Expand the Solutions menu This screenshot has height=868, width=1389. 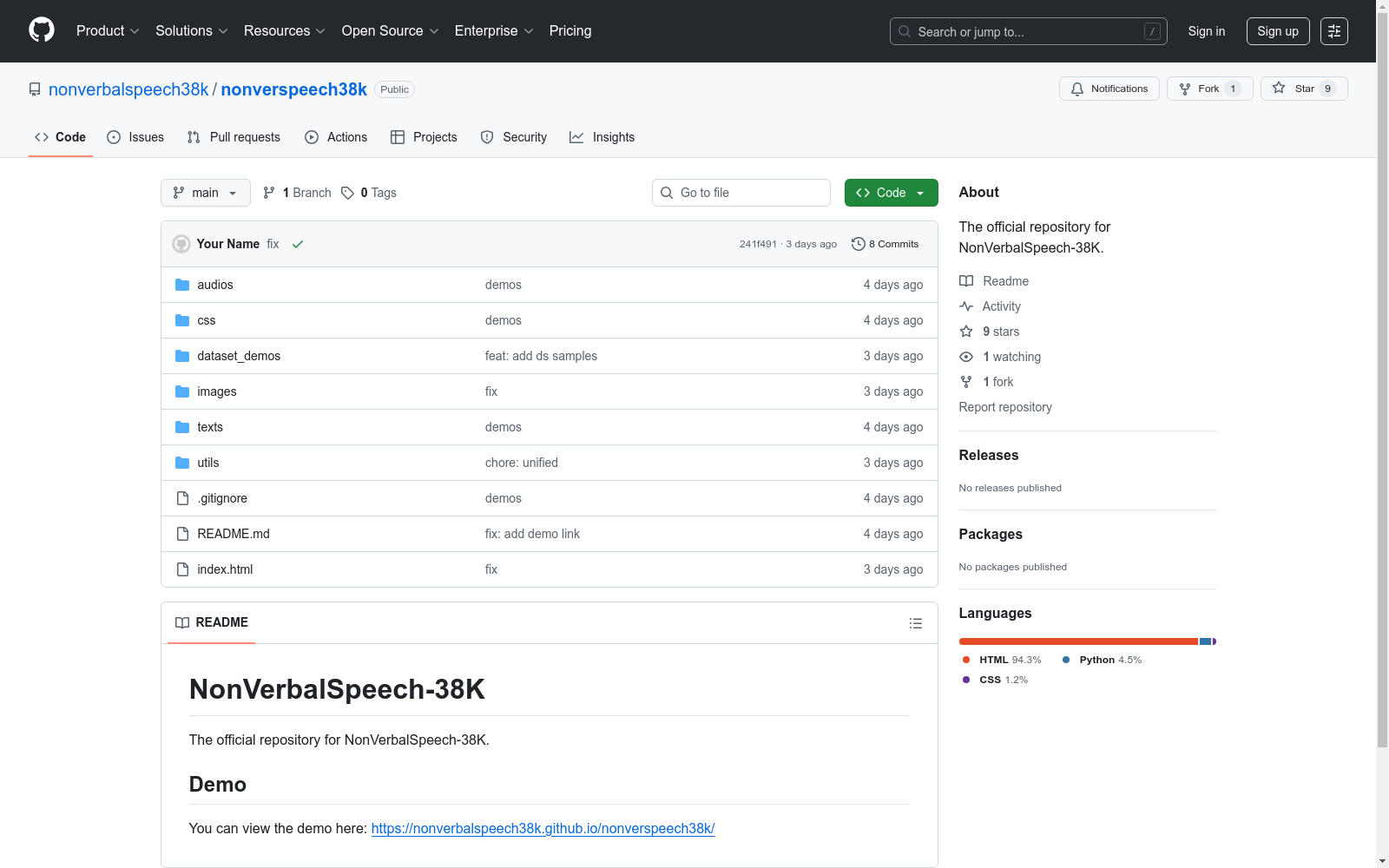[x=192, y=31]
